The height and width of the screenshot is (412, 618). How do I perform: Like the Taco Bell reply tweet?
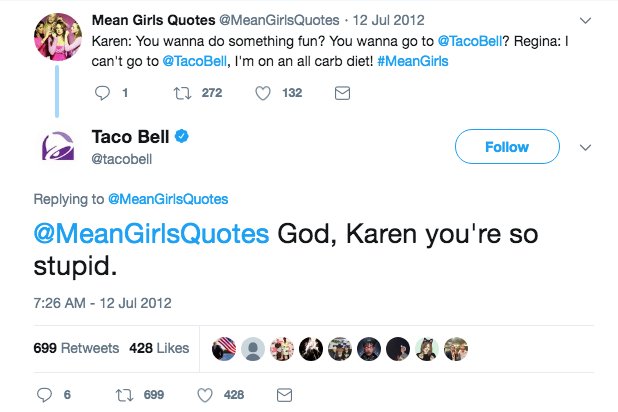(210, 394)
